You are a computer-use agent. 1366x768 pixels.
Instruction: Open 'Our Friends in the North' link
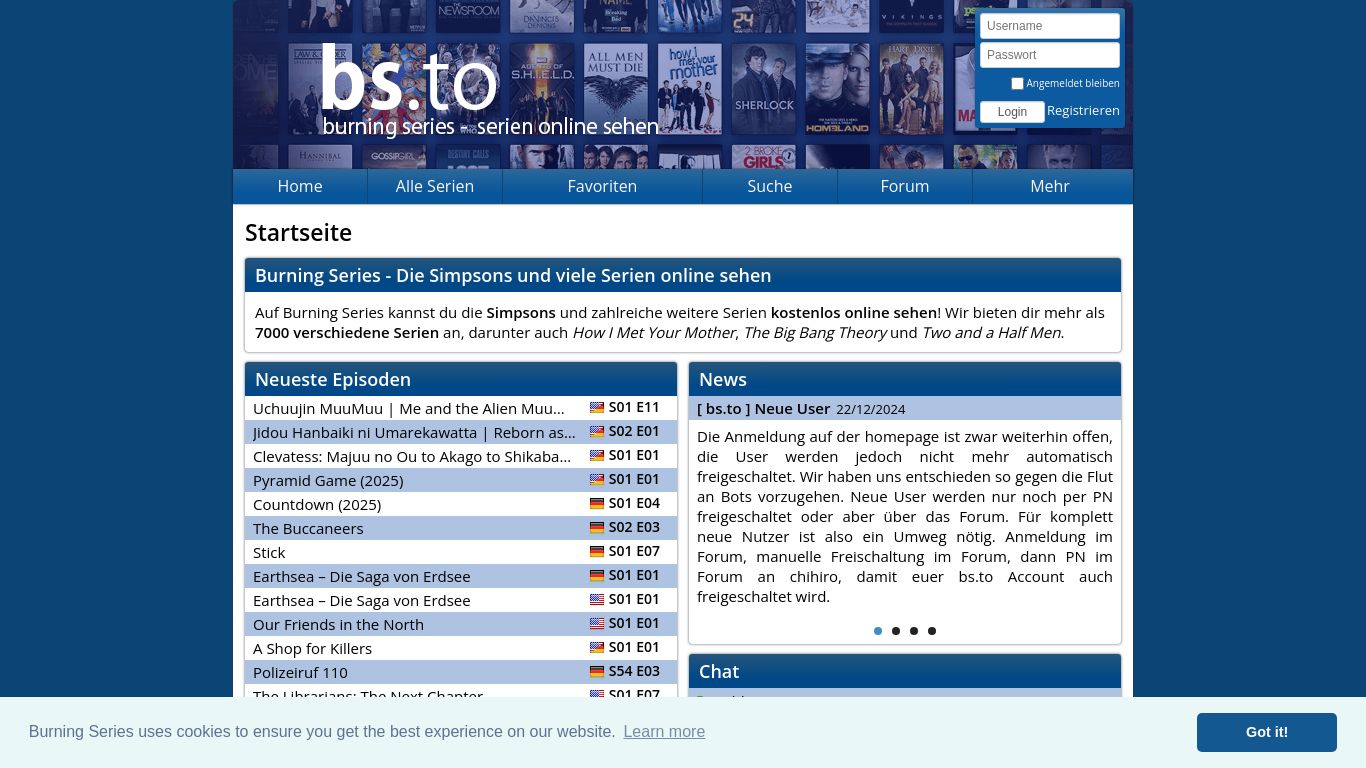pos(338,624)
